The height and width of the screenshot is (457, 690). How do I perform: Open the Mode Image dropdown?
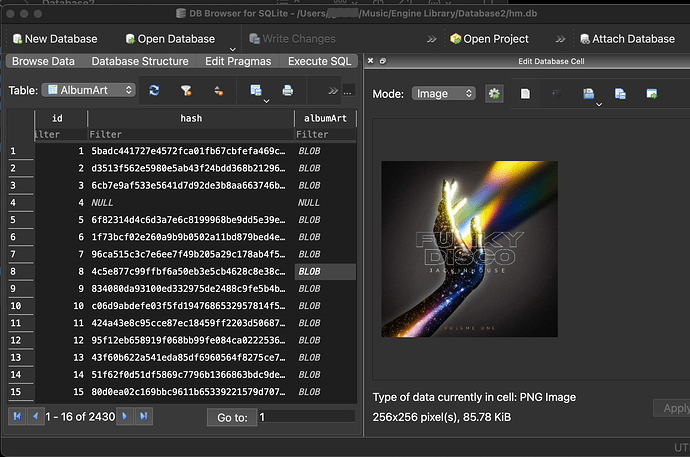444,93
